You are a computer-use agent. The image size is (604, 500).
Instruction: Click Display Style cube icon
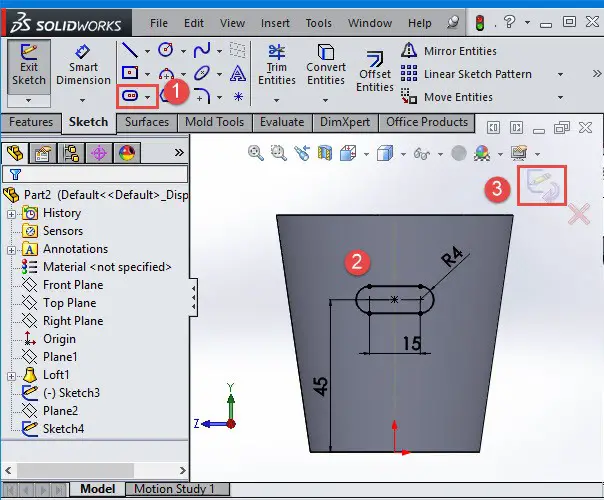click(385, 153)
